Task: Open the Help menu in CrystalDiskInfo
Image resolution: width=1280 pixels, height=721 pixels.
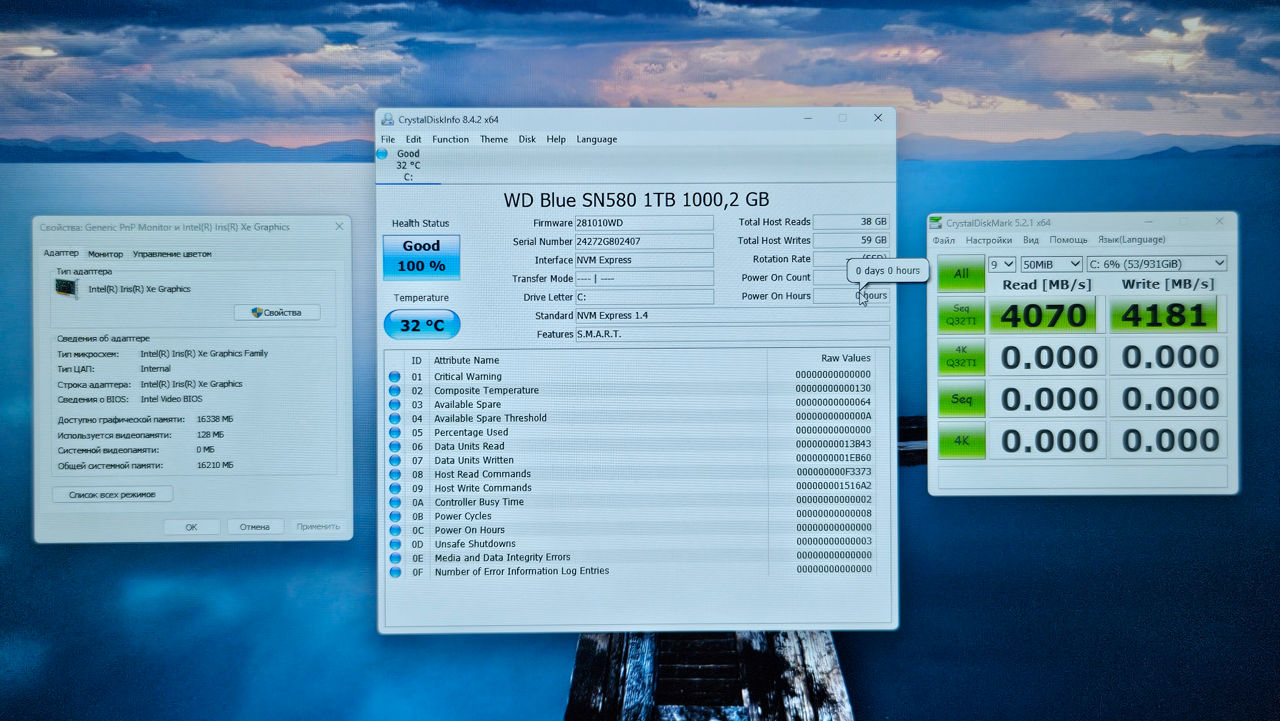Action: (x=556, y=139)
